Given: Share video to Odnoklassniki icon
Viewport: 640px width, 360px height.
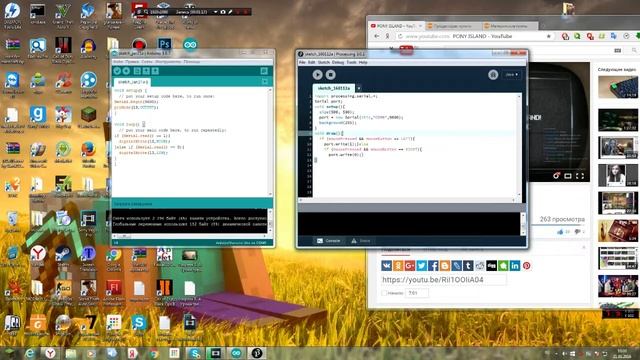Looking at the screenshot, I should tap(398, 266).
